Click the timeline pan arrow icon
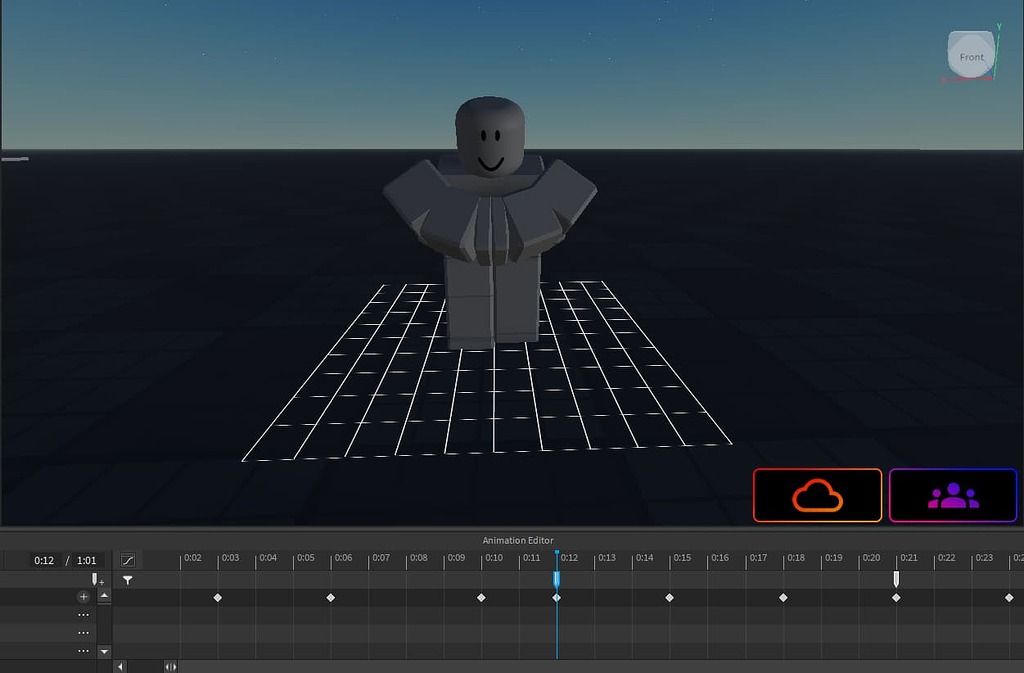This screenshot has height=673, width=1024. 120,666
